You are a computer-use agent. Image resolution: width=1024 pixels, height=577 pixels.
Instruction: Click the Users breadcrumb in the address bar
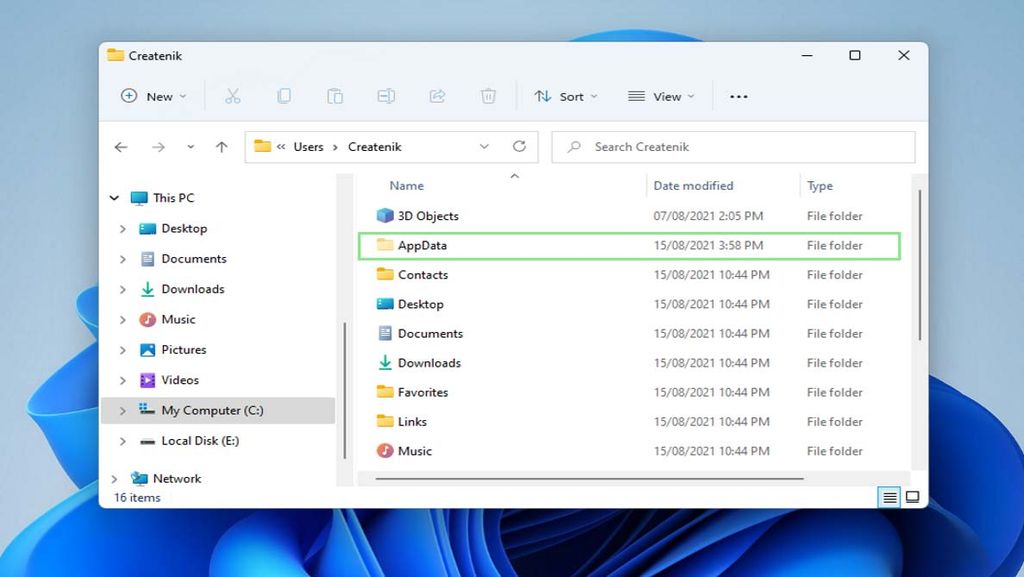point(307,146)
